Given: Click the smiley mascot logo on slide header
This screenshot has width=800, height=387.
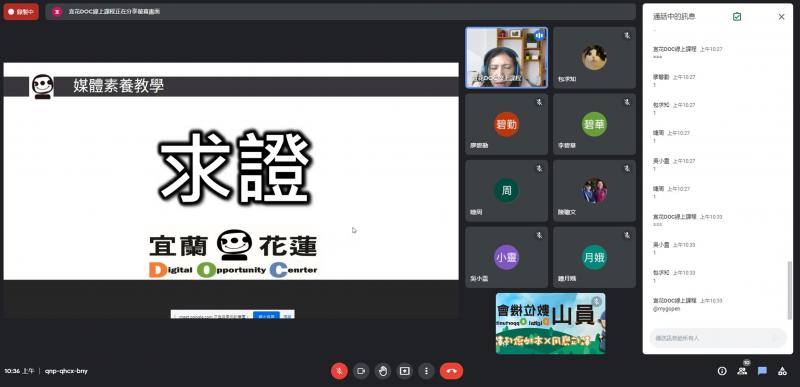Looking at the screenshot, I should tap(42, 86).
